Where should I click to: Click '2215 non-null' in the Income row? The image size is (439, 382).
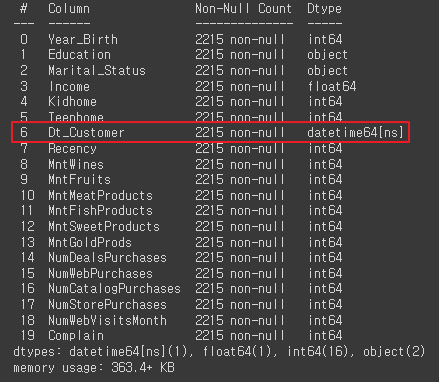pos(240,87)
